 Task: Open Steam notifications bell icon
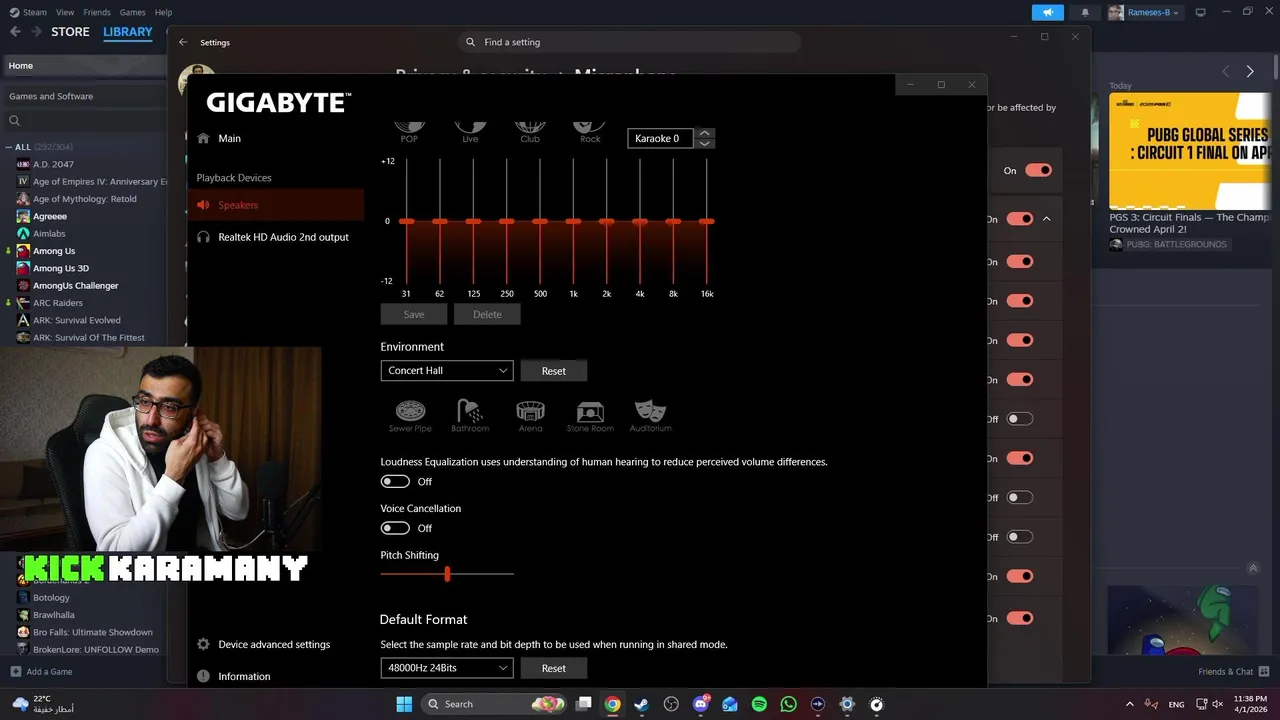coord(1085,12)
